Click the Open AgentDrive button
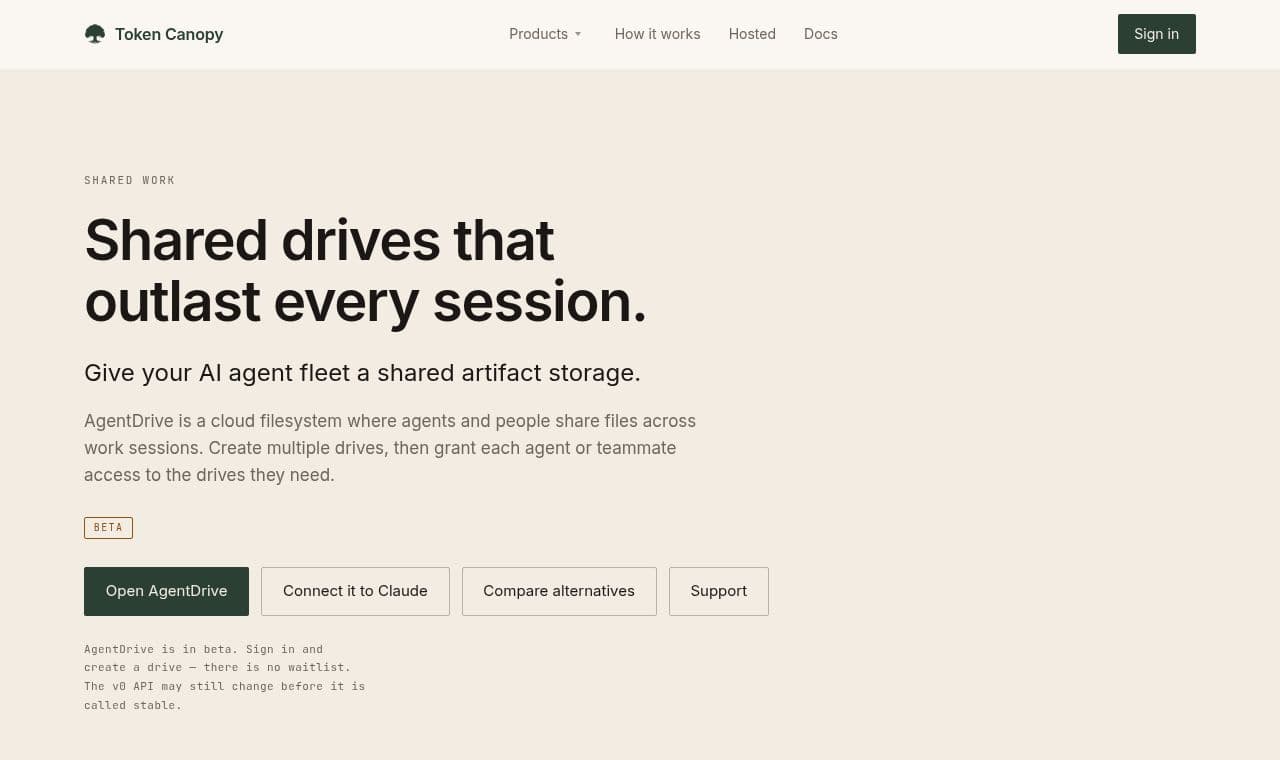Viewport: 1280px width, 760px height. pyautogui.click(x=166, y=591)
